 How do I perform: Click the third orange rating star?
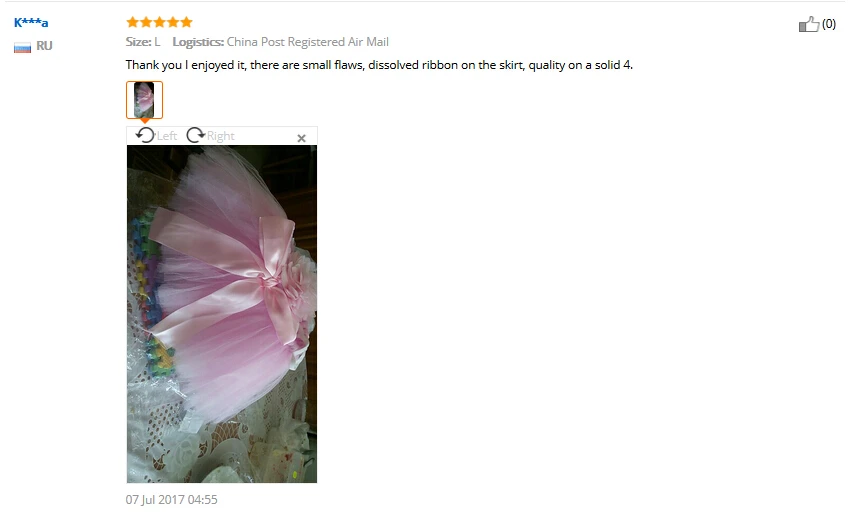[159, 22]
